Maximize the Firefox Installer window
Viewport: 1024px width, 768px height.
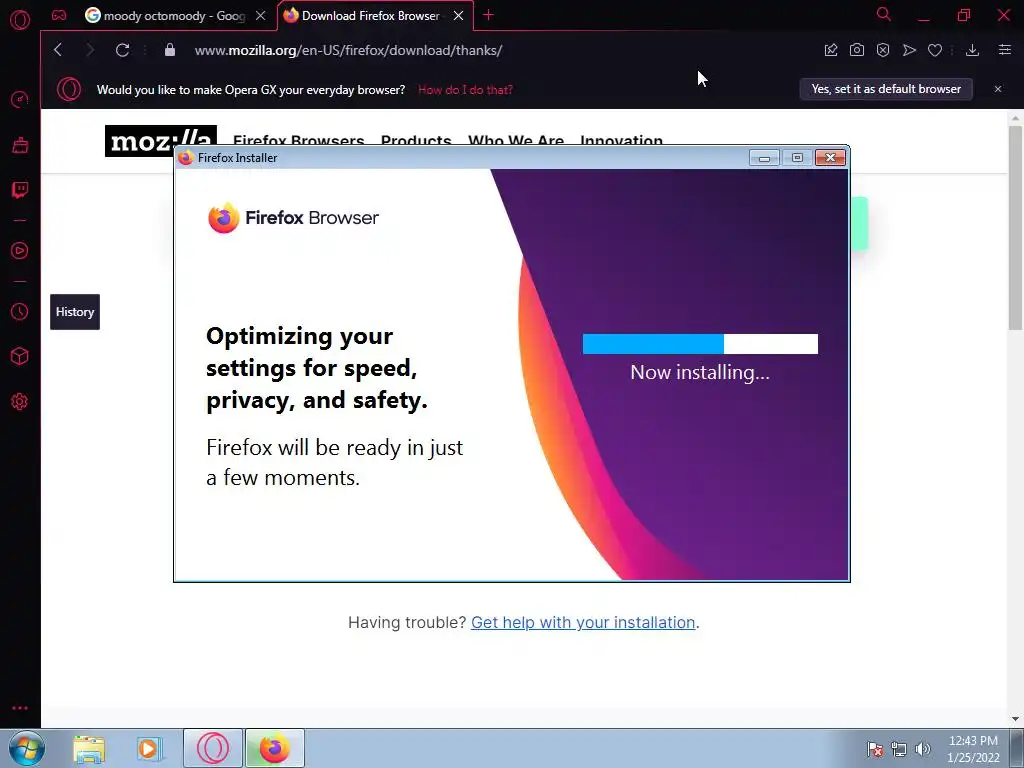797,157
